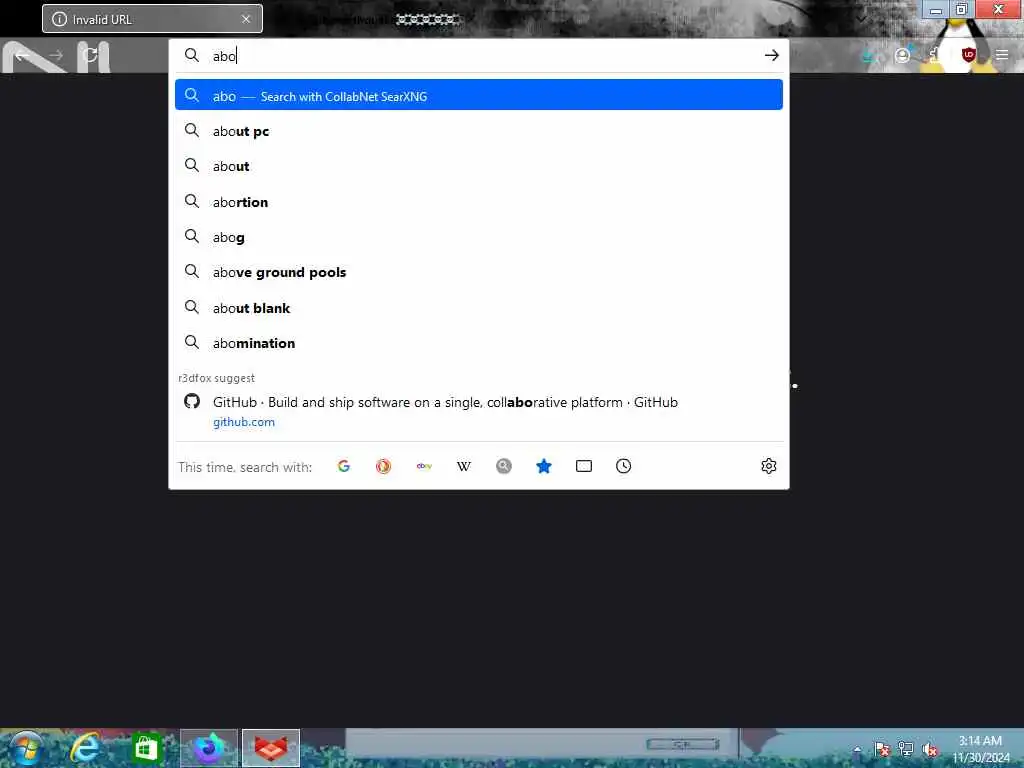Switch to the red fox r3dfox taskbar icon
This screenshot has height=768, width=1024.
271,748
